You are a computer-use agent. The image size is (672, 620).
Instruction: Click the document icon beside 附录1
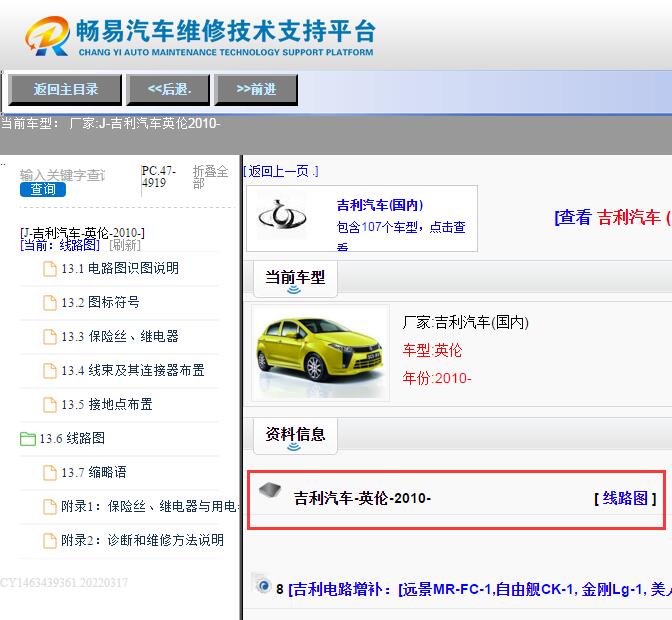click(x=50, y=507)
